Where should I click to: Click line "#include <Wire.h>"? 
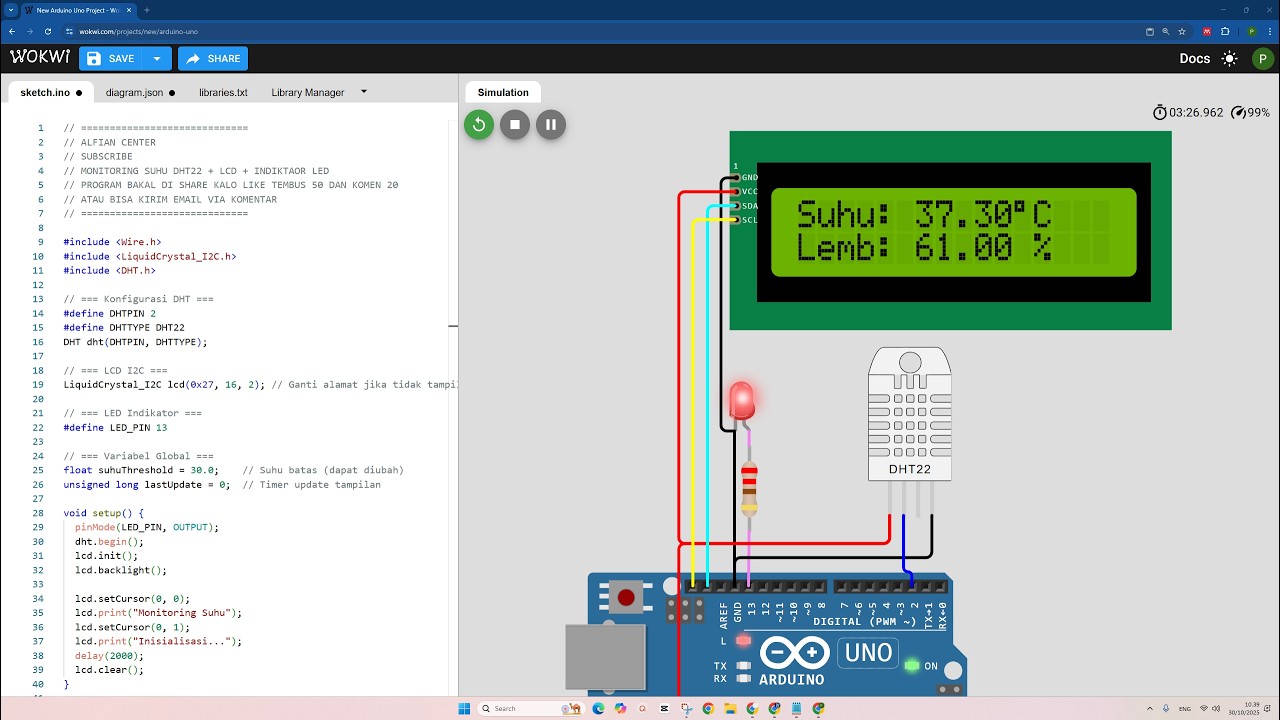click(112, 242)
